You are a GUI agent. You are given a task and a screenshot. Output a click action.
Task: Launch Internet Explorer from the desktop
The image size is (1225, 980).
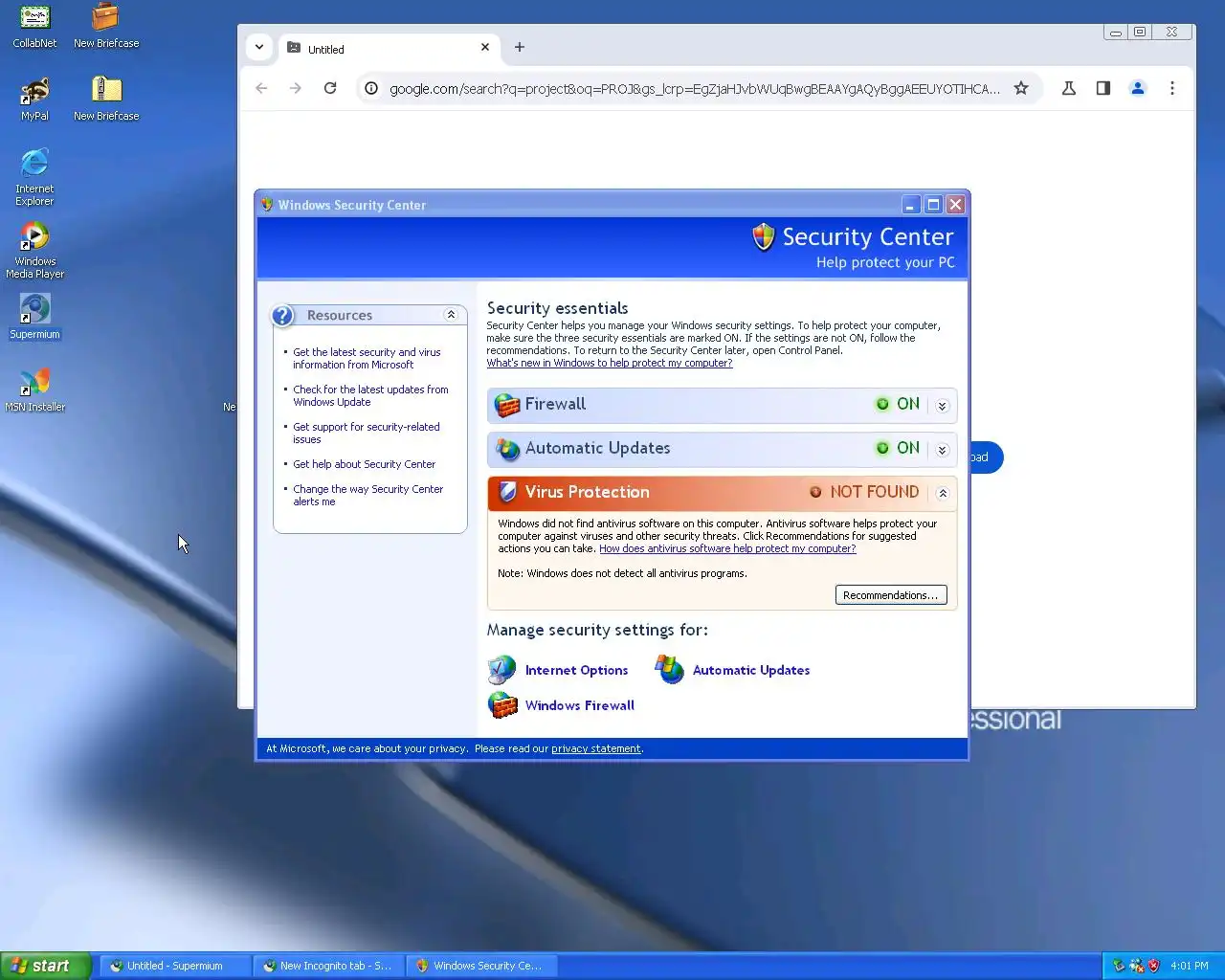pos(34,177)
